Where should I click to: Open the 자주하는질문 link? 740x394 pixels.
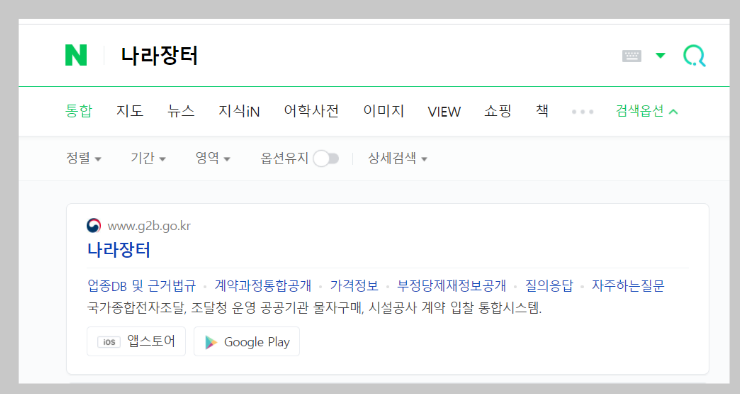[x=628, y=285]
